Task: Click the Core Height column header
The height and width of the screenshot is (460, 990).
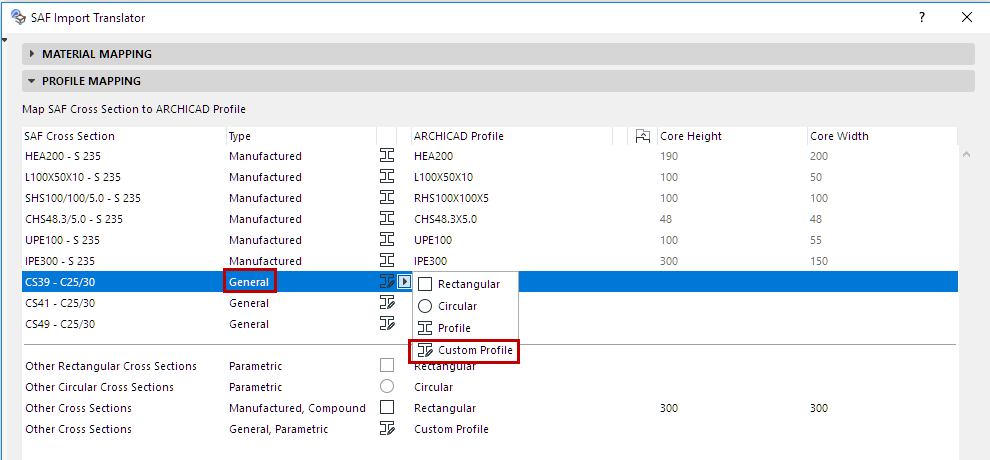Action: click(691, 136)
